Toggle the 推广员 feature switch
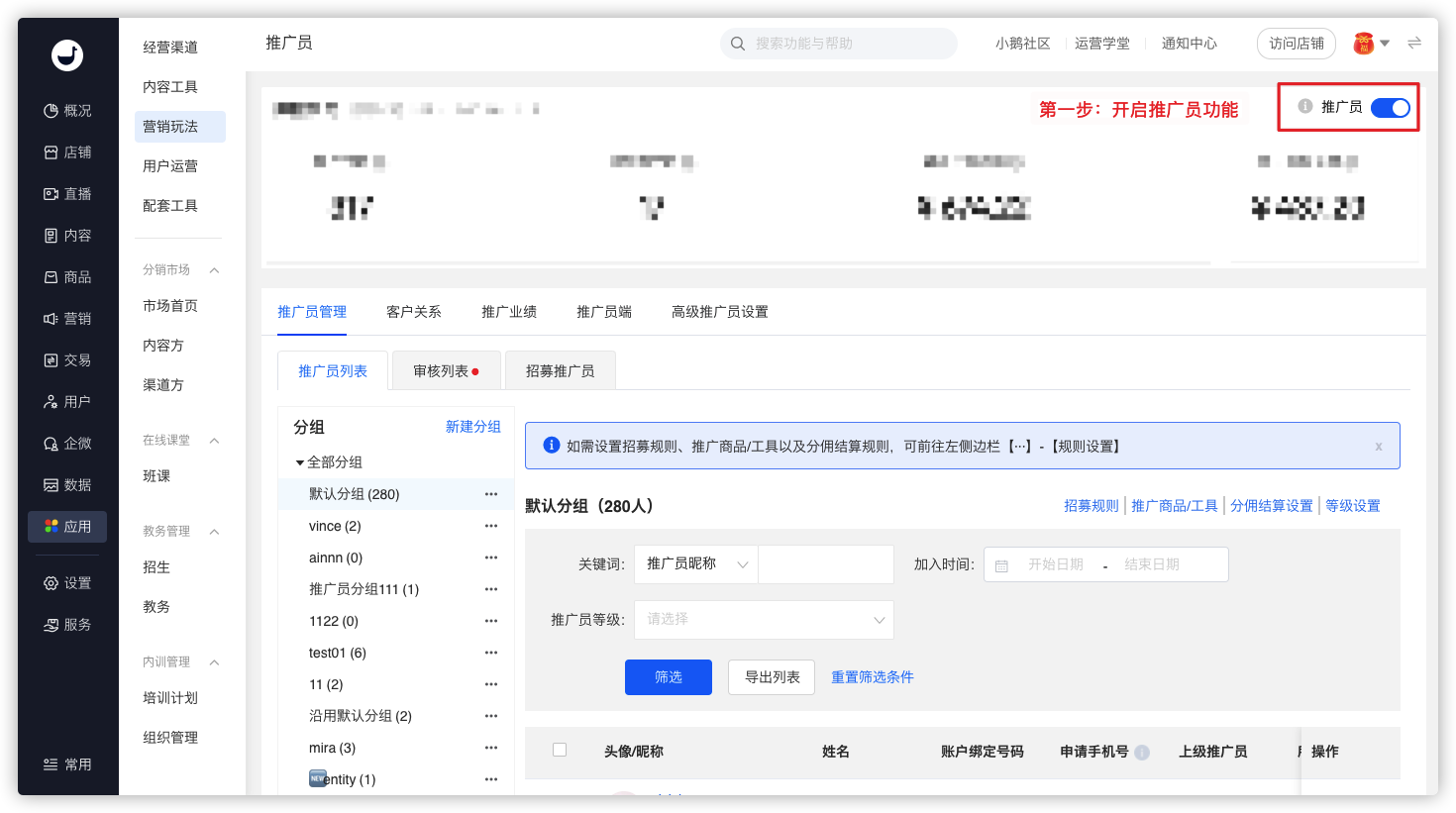The height and width of the screenshot is (813, 1456). pos(1391,108)
